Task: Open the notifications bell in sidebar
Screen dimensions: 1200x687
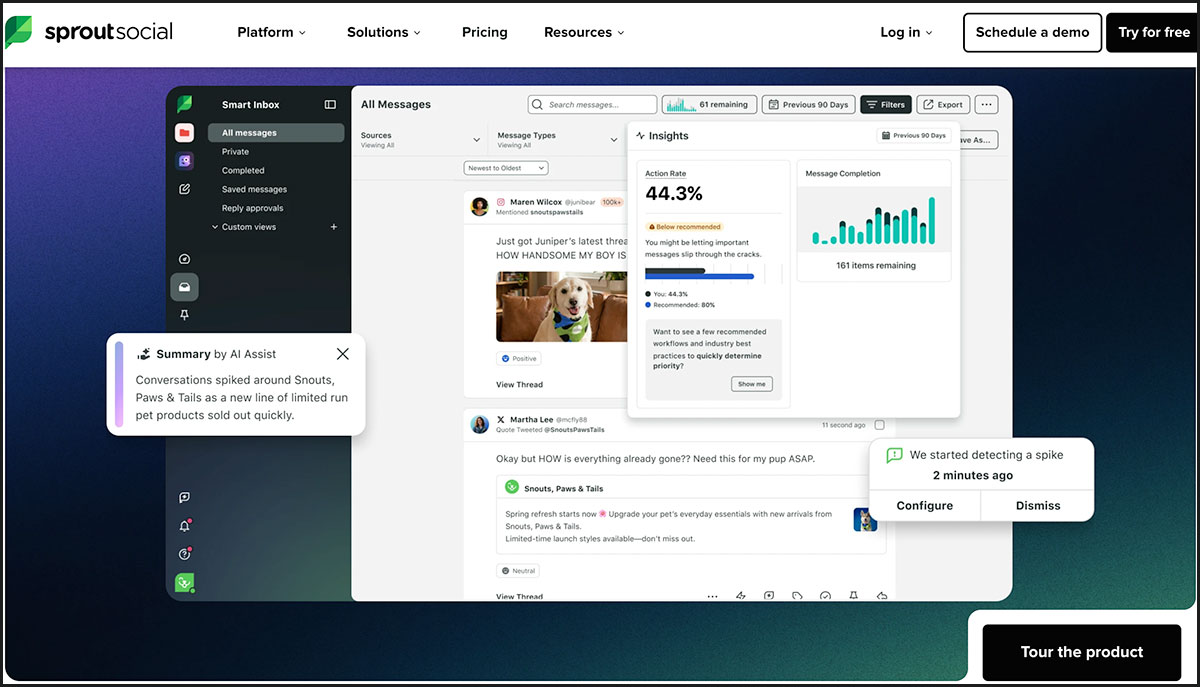Action: click(184, 526)
